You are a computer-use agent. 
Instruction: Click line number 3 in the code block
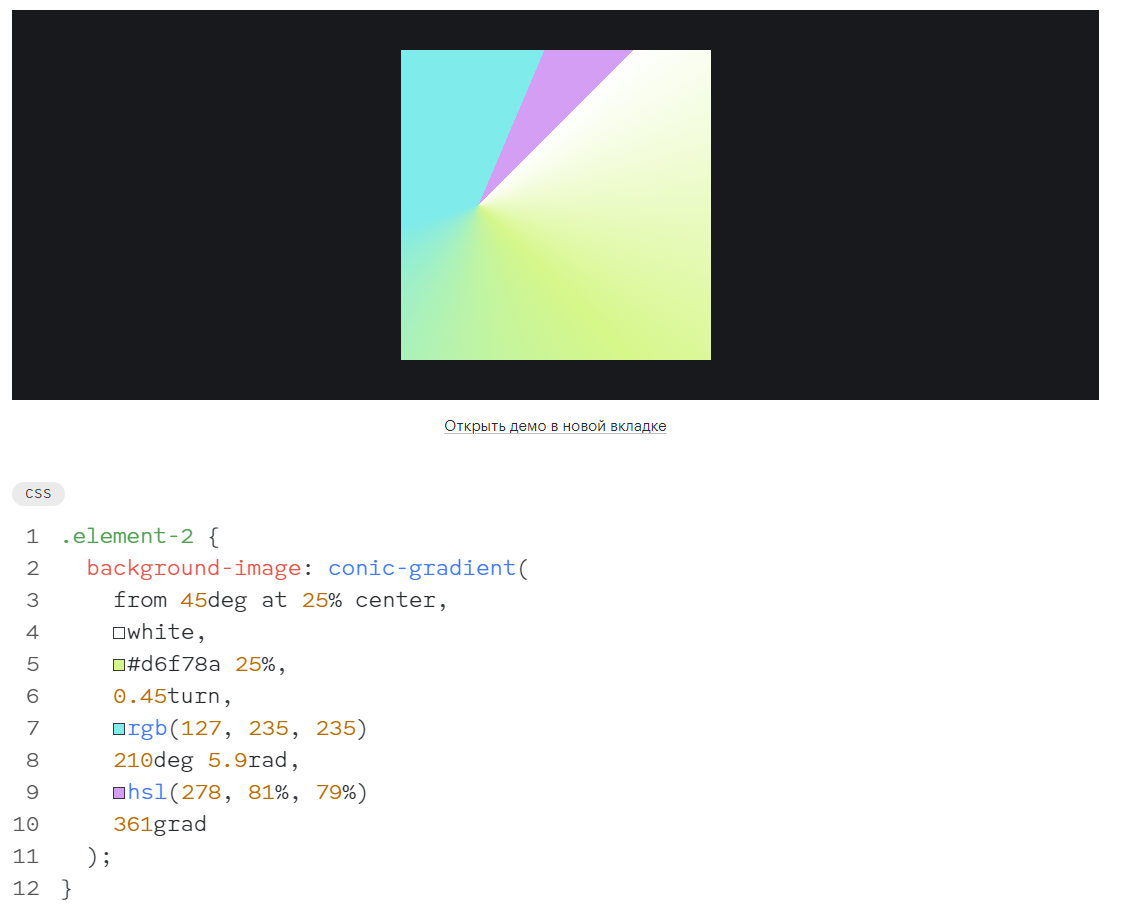(x=32, y=600)
